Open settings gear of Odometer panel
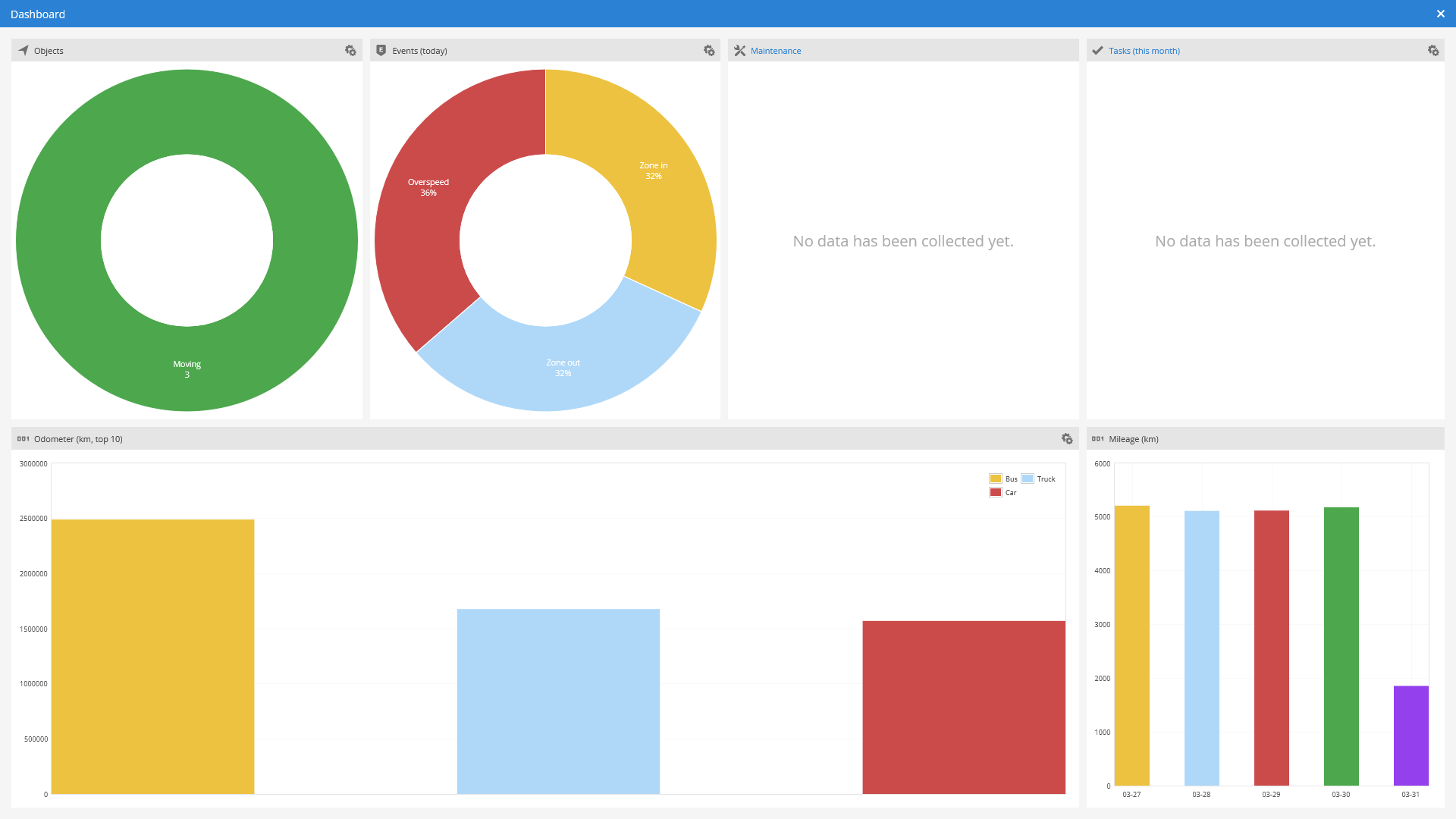 point(1067,439)
